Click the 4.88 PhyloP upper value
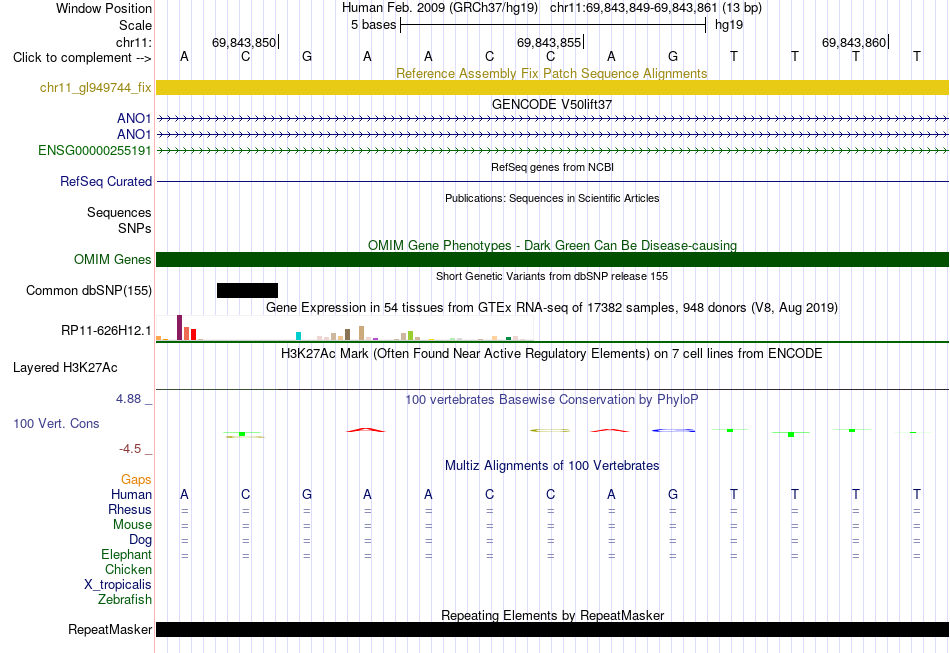This screenshot has width=950, height=653. (128, 399)
